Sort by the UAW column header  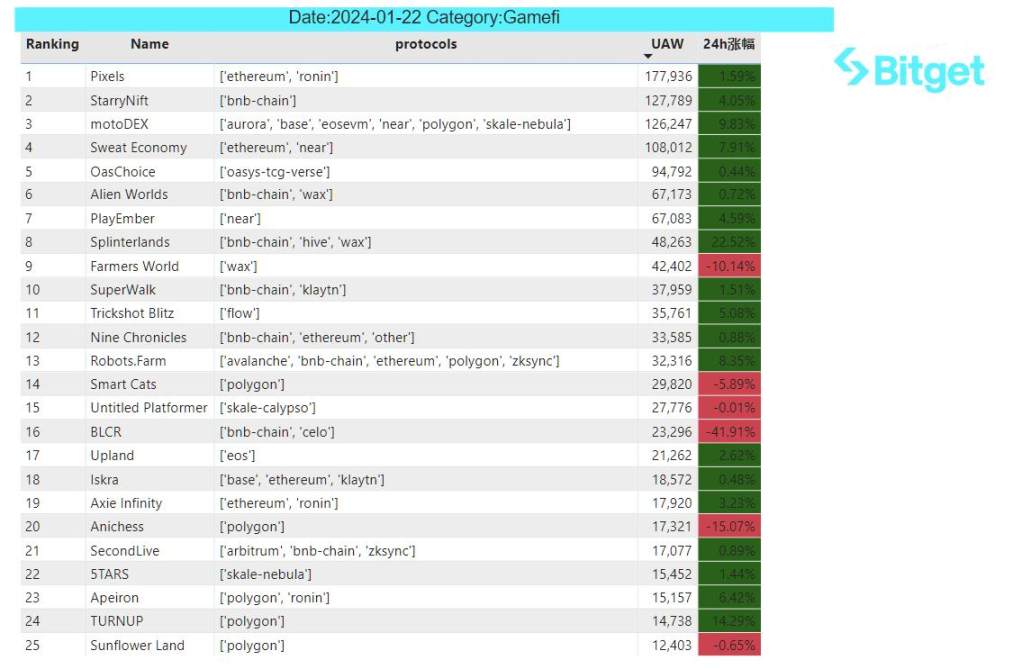click(667, 44)
